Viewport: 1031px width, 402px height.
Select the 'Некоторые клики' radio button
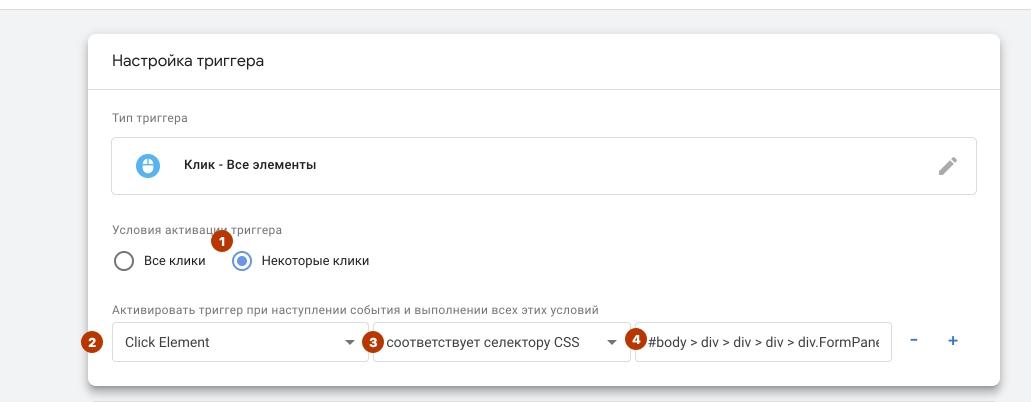click(x=242, y=261)
